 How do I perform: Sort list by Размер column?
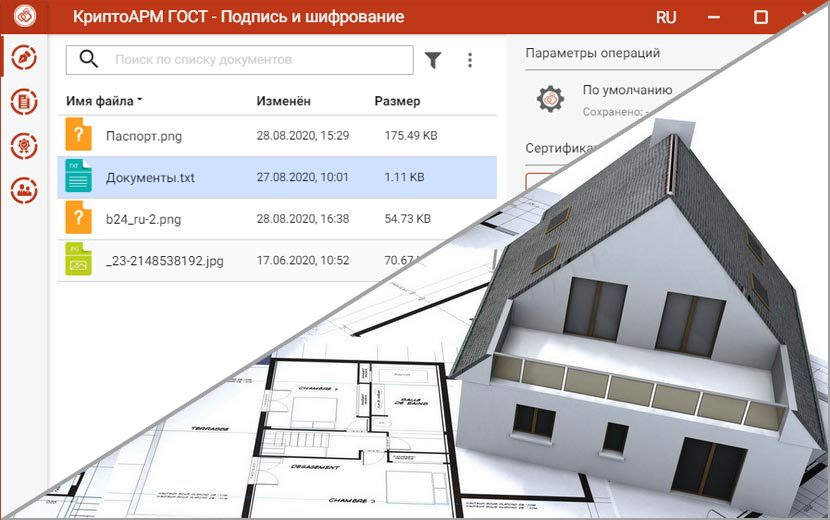click(398, 101)
